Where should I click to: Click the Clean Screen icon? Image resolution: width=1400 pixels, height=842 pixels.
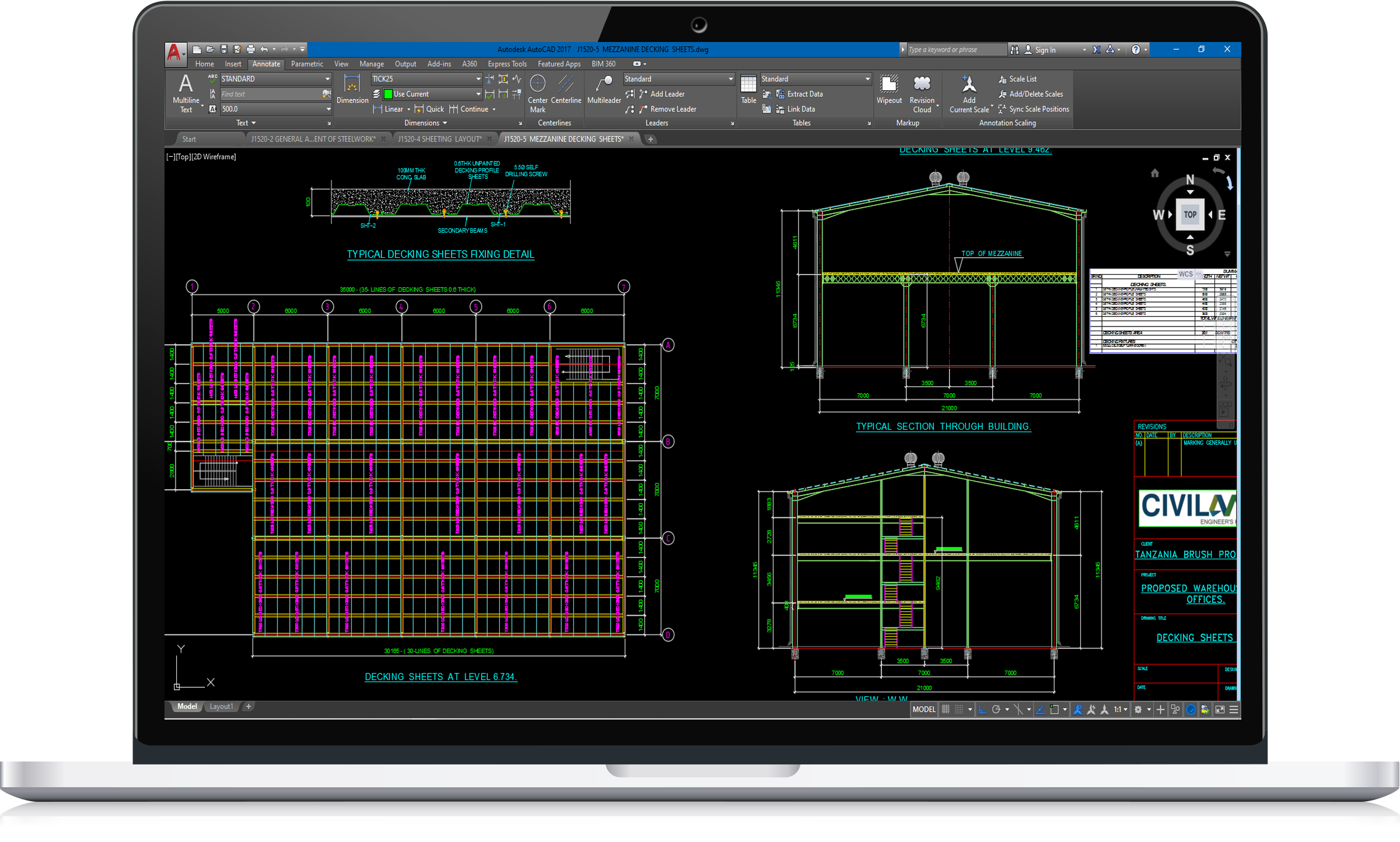[x=1220, y=710]
